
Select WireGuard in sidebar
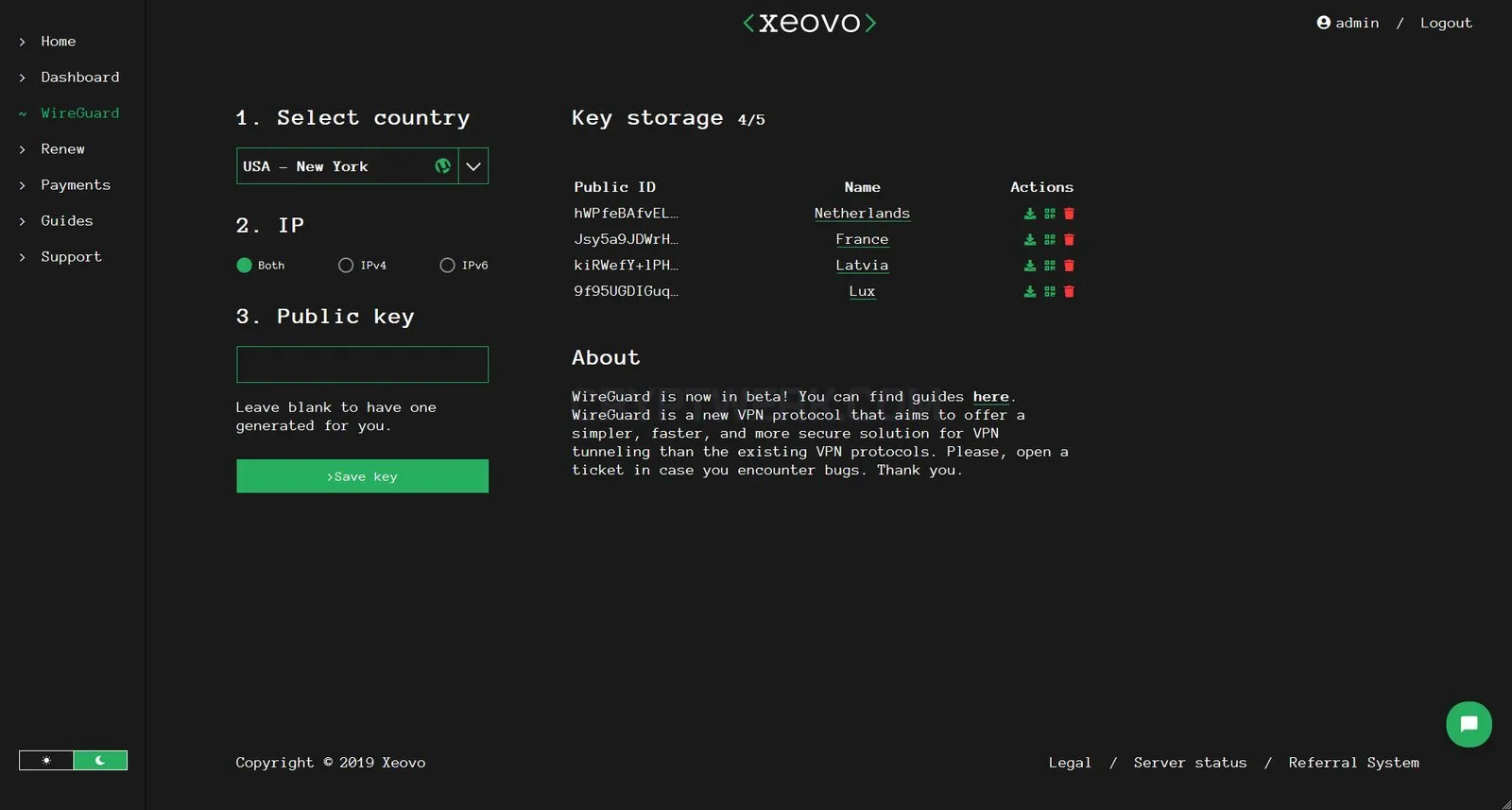click(x=80, y=113)
